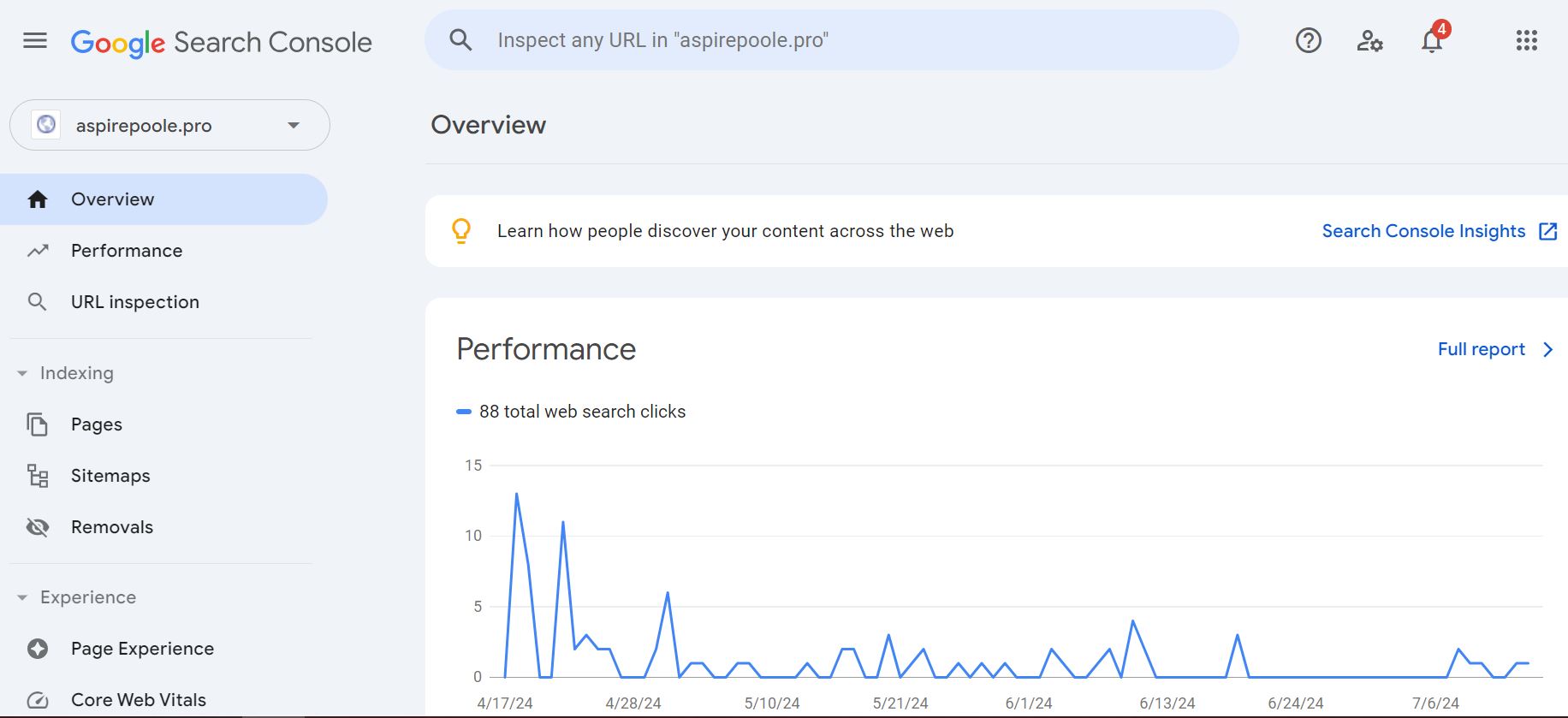Open the aspirepoole.pro property dropdown

(169, 125)
